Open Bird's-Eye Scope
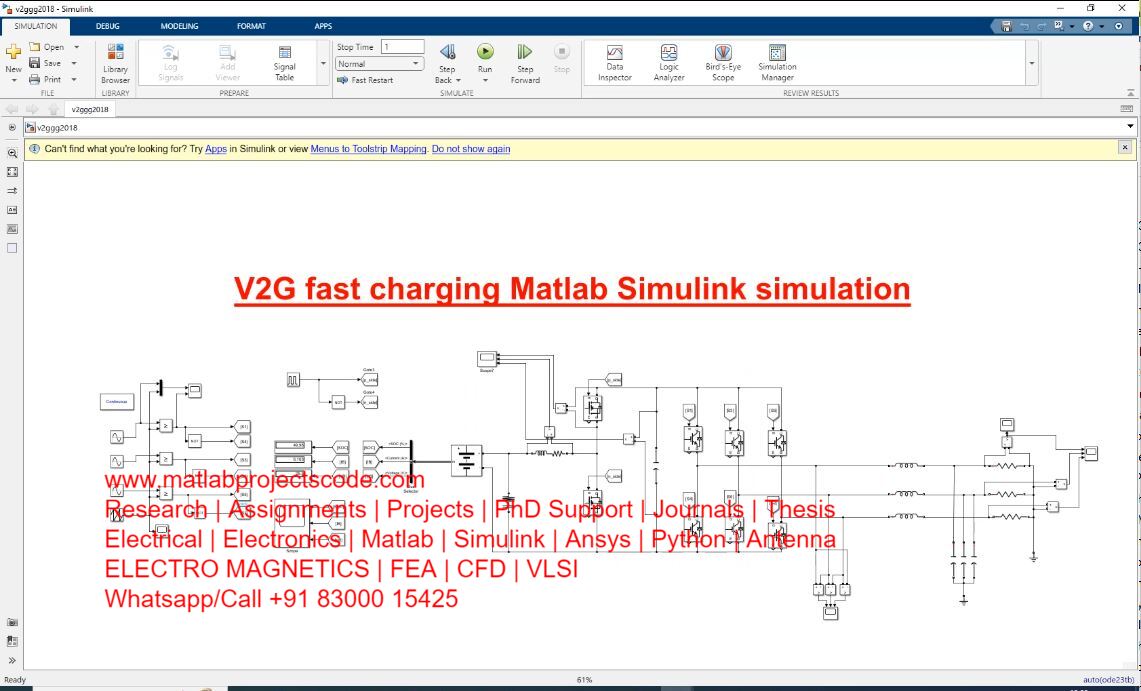The width and height of the screenshot is (1141, 691). 723,63
